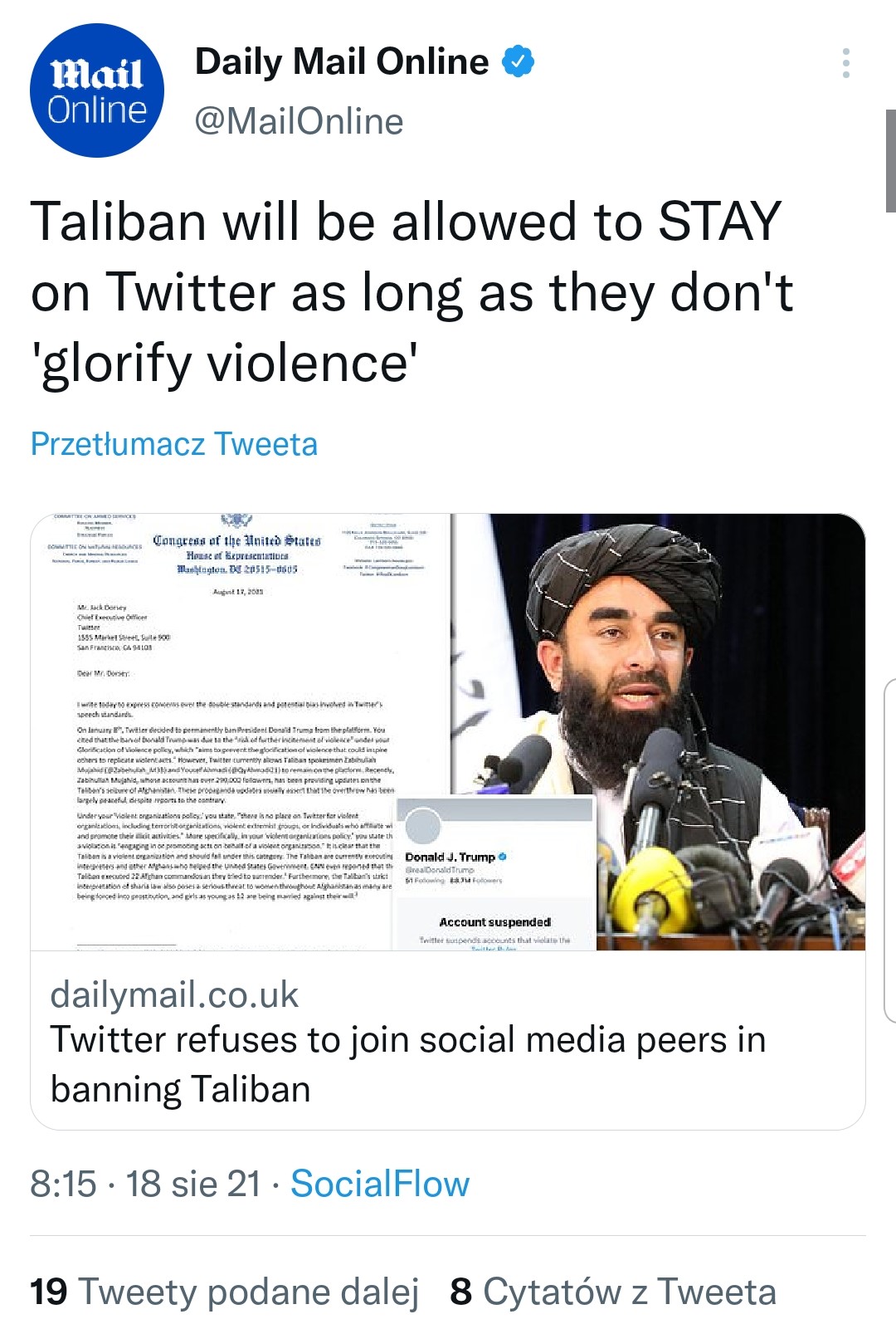The image size is (896, 1319).
Task: Open the three-dot more options menu
Action: (x=845, y=63)
